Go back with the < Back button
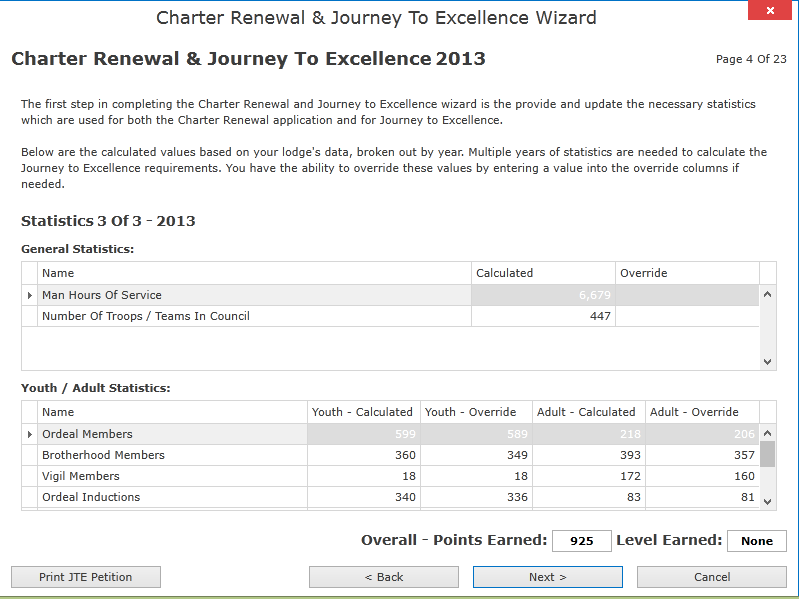This screenshot has height=599, width=799. pyautogui.click(x=384, y=577)
